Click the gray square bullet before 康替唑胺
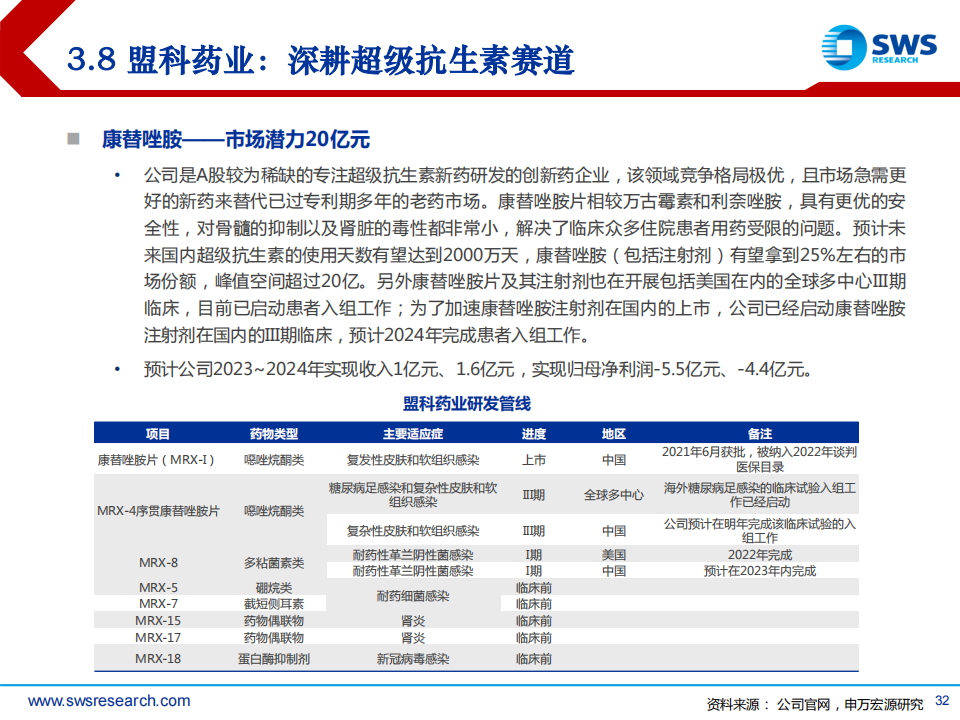The width and height of the screenshot is (960, 720). coord(73,138)
